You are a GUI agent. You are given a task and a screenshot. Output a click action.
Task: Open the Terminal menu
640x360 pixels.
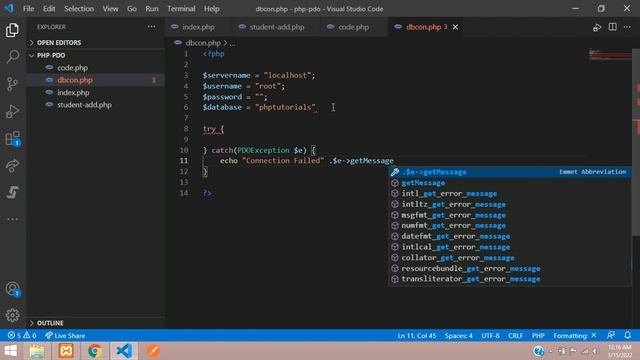(181, 9)
